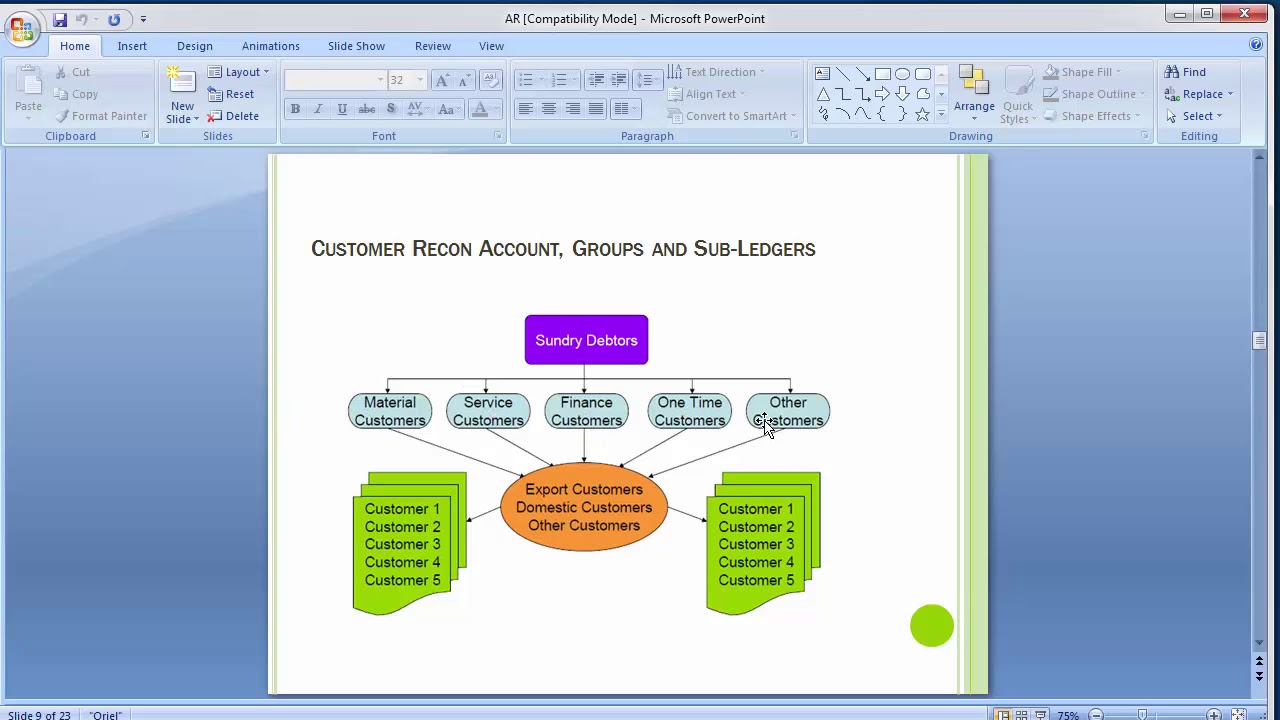Open the Replace dropdown arrow
The width and height of the screenshot is (1280, 720).
pos(1230,94)
